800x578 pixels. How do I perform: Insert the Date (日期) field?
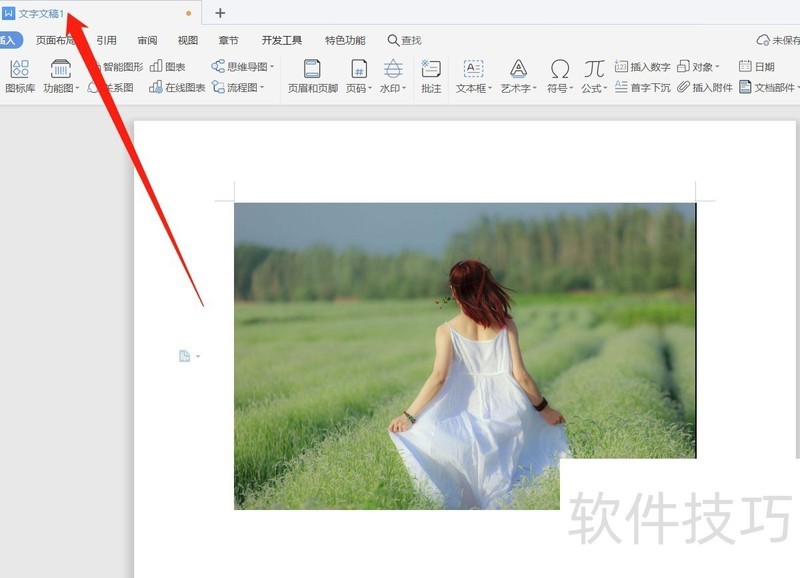[757, 67]
